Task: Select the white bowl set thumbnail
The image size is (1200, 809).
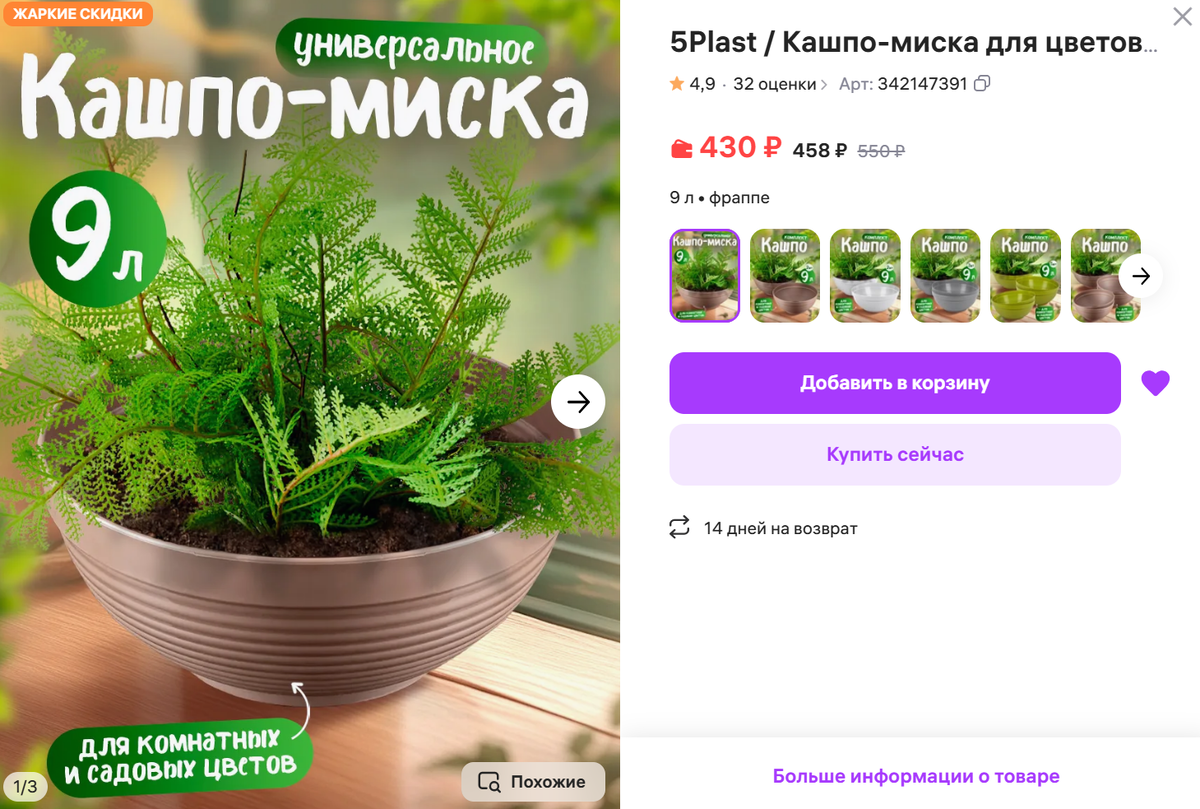Action: tap(865, 276)
